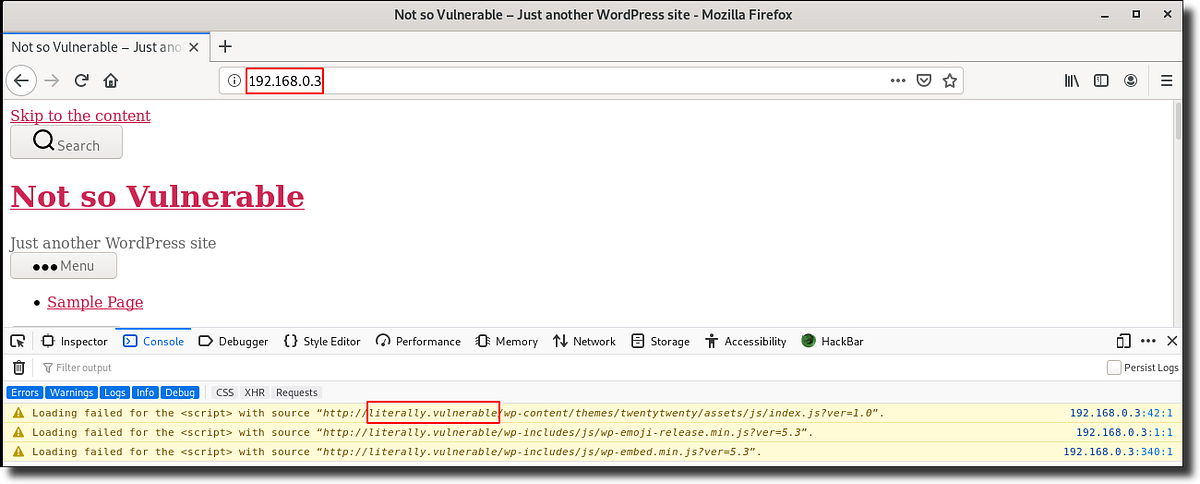Click the Pocket save icon
The image size is (1200, 484).
coord(925,81)
